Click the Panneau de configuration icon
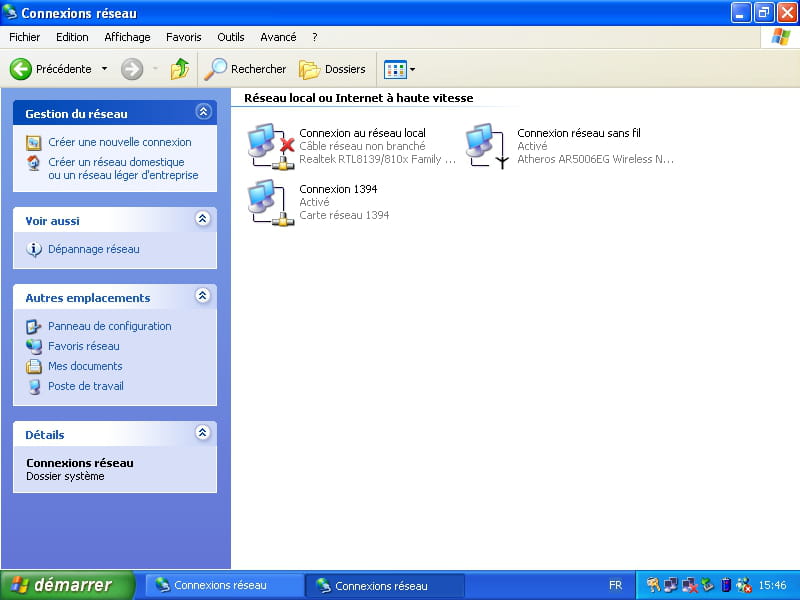The width and height of the screenshot is (800, 600). [34, 327]
